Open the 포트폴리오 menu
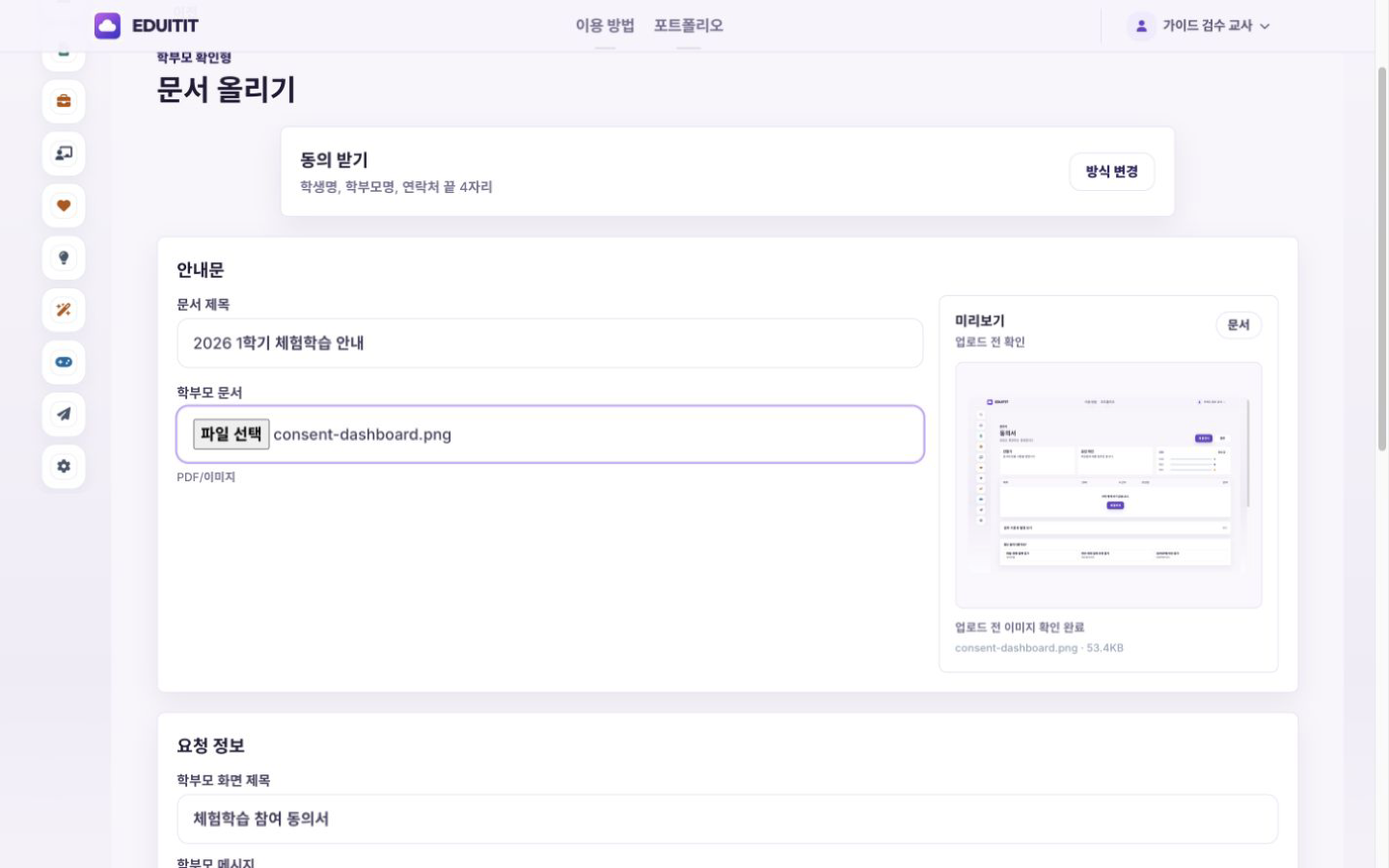Screen dimensions: 1389x868 pos(689,26)
